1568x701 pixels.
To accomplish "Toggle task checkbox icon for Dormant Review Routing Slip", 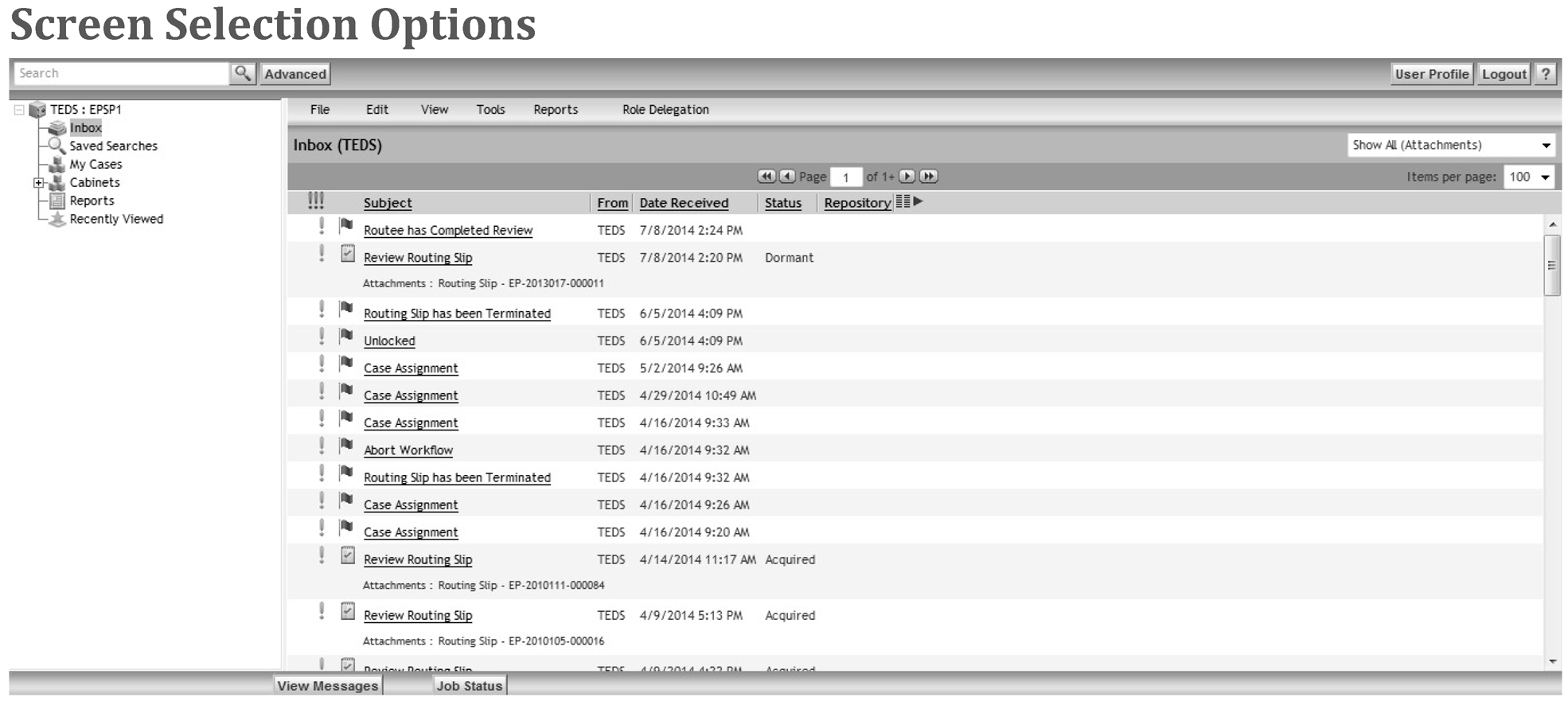I will (x=348, y=254).
